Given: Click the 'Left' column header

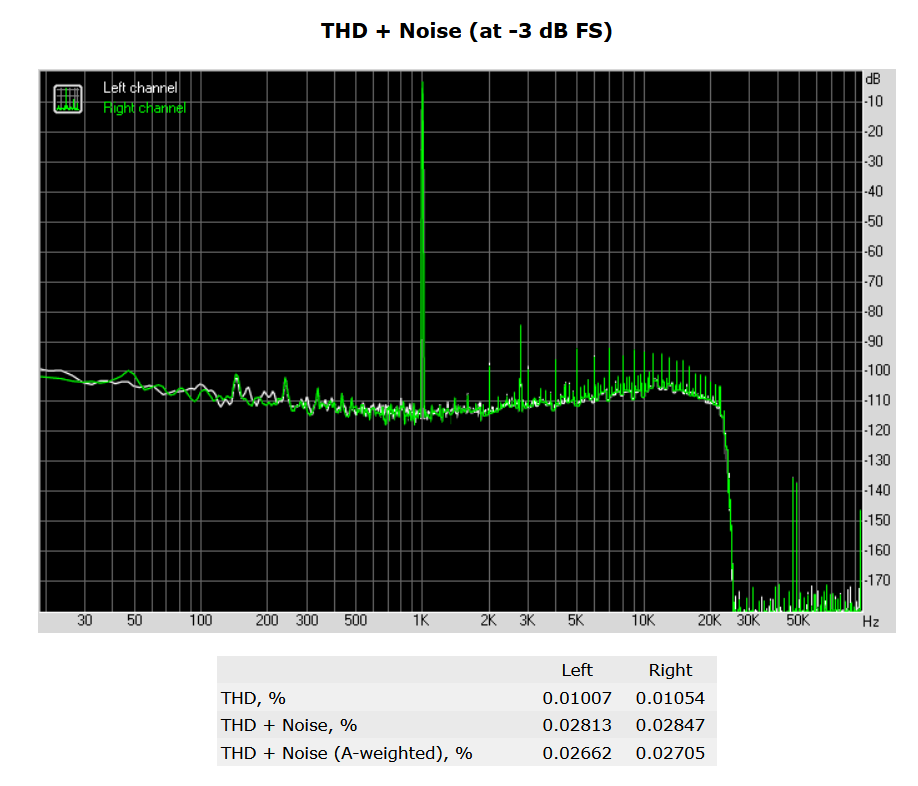Looking at the screenshot, I should coord(577,670).
